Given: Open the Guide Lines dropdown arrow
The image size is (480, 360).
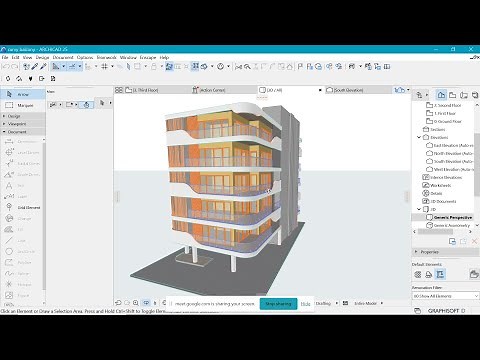Looking at the screenshot, I should tap(63, 67).
